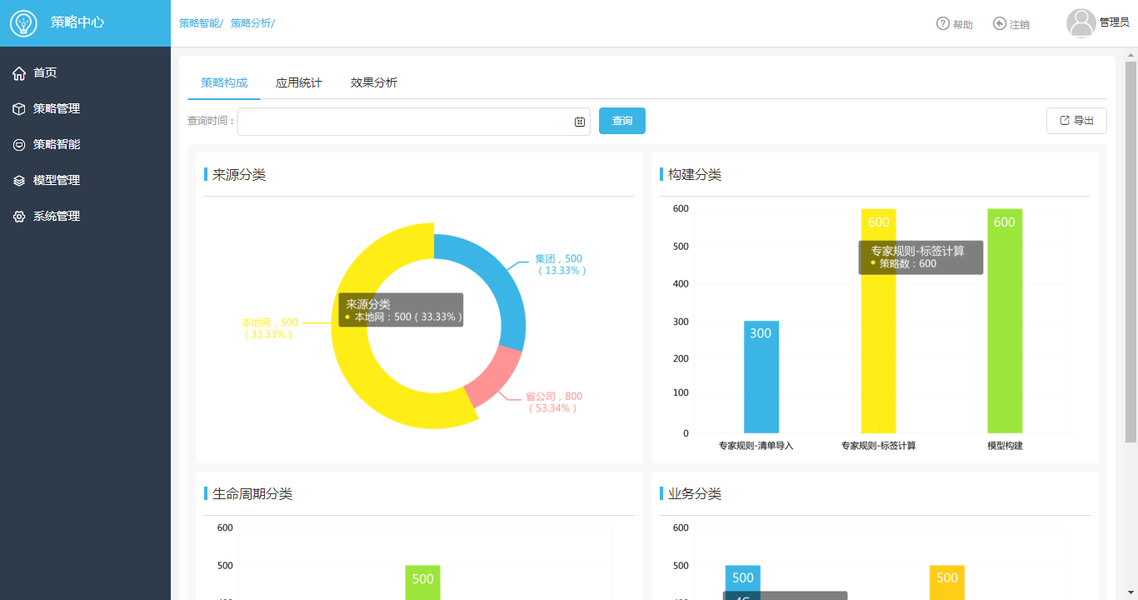
Task: Click the 省公司，800 (53.34%) label
Action: pyautogui.click(x=554, y=402)
